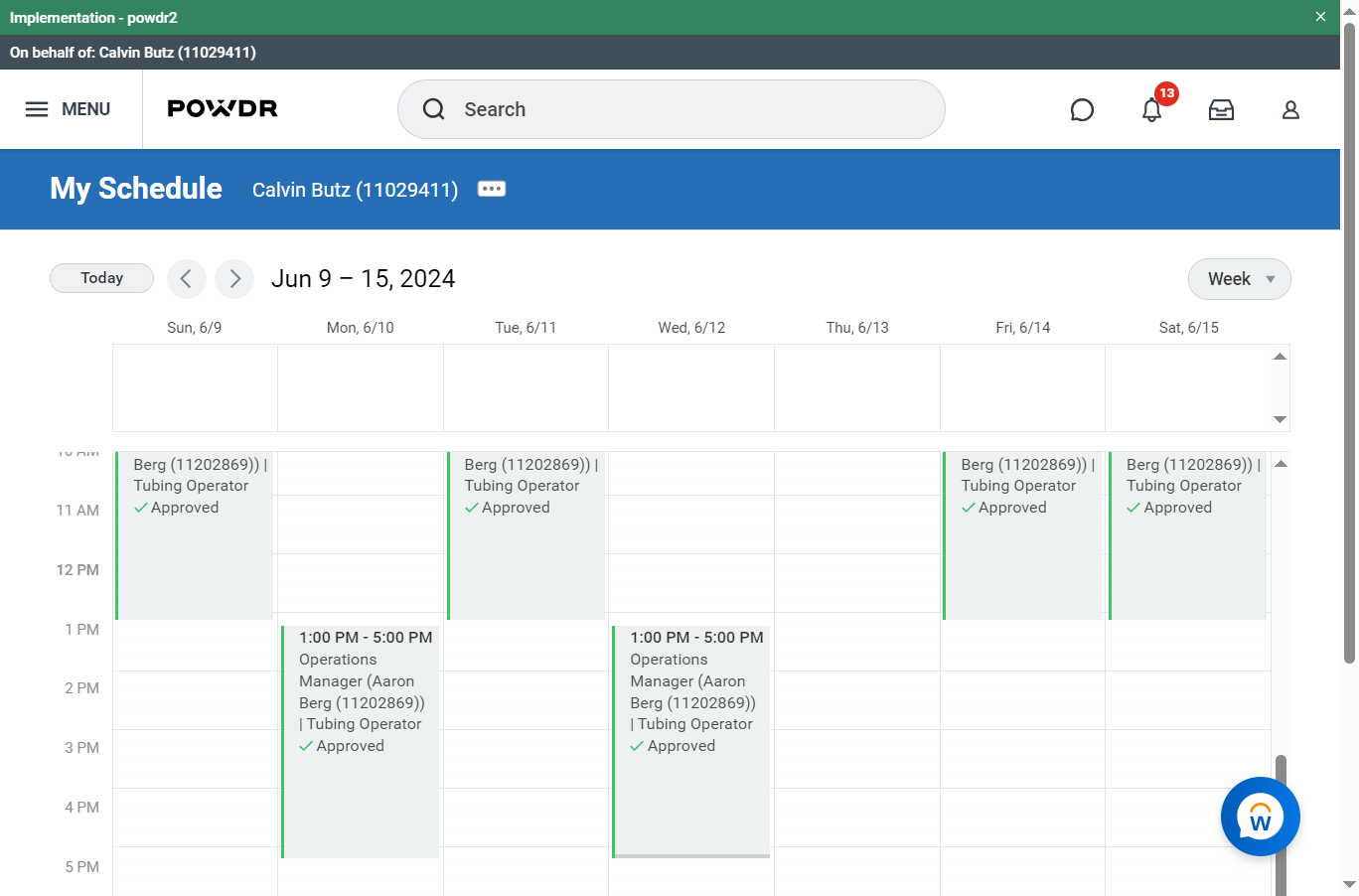This screenshot has height=896, width=1359.
Task: Click the calendar grid scroll up arrow
Action: [1281, 464]
